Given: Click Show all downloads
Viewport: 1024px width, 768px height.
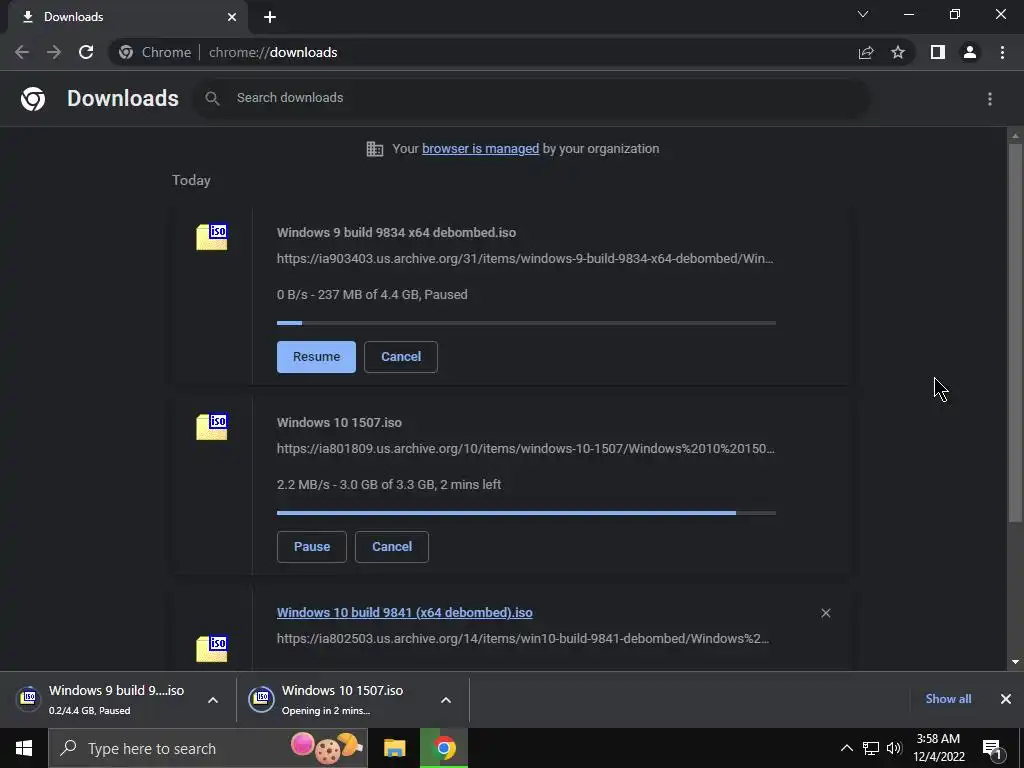Looking at the screenshot, I should click(x=948, y=699).
